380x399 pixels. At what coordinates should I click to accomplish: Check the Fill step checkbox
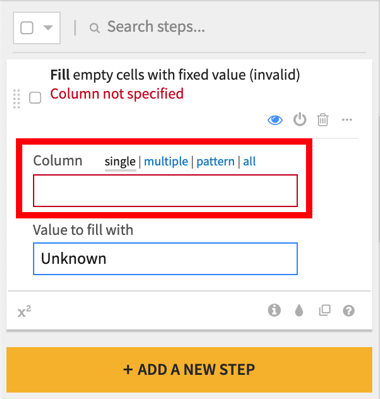[35, 98]
